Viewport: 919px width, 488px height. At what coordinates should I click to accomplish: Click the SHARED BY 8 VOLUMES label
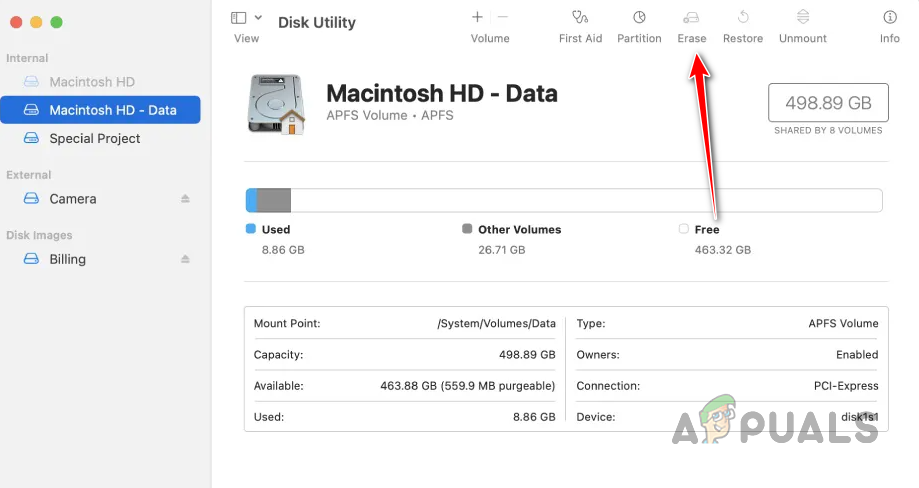click(828, 131)
